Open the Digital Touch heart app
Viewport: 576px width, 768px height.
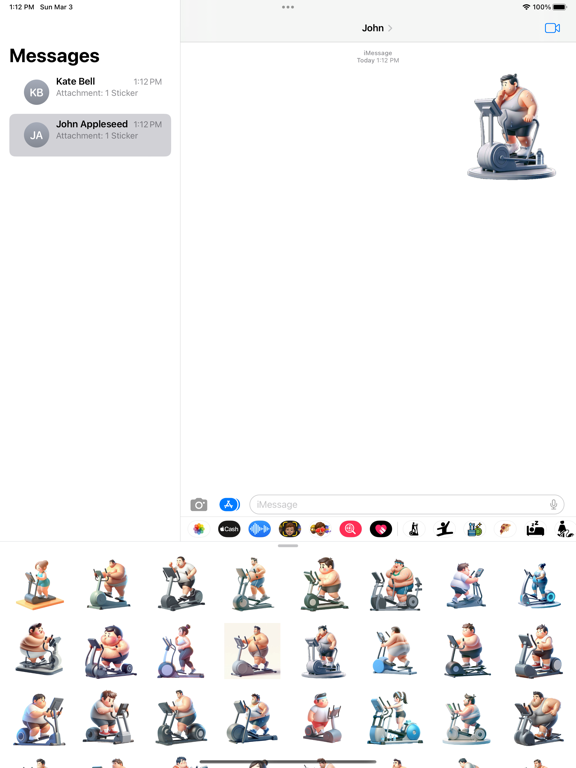(381, 529)
